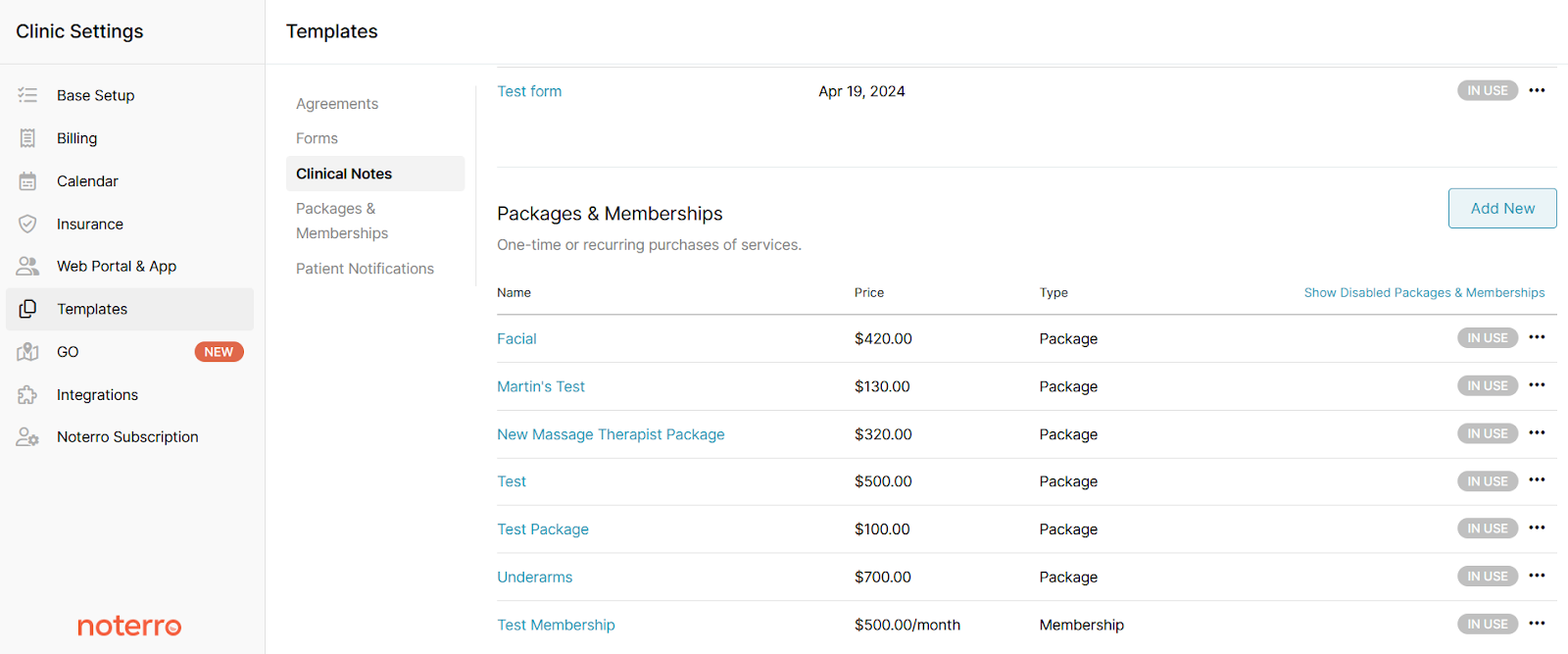Show Disabled Packages & Memberships
The width and height of the screenshot is (1568, 654).
(1424, 293)
